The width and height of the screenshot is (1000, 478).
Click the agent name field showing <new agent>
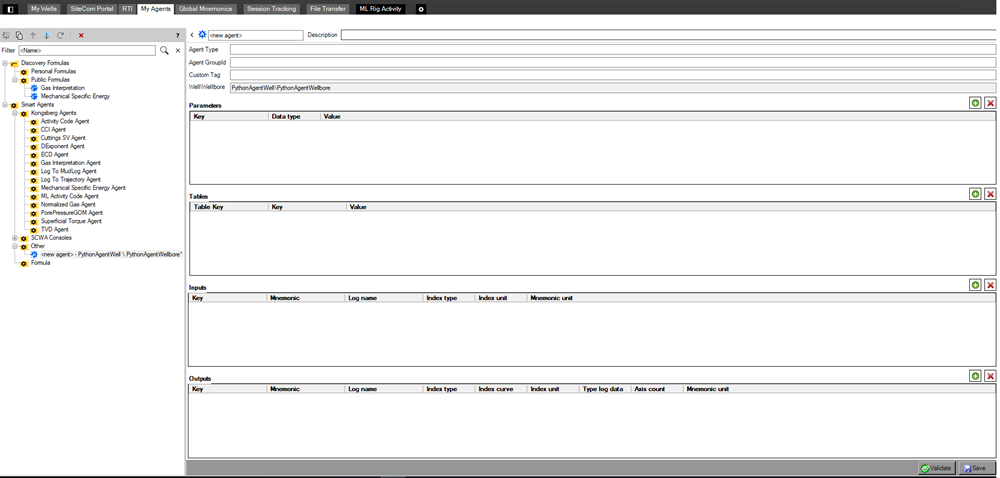point(255,35)
